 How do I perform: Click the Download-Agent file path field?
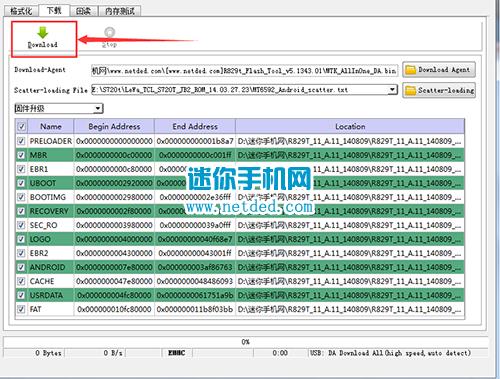tap(244, 71)
